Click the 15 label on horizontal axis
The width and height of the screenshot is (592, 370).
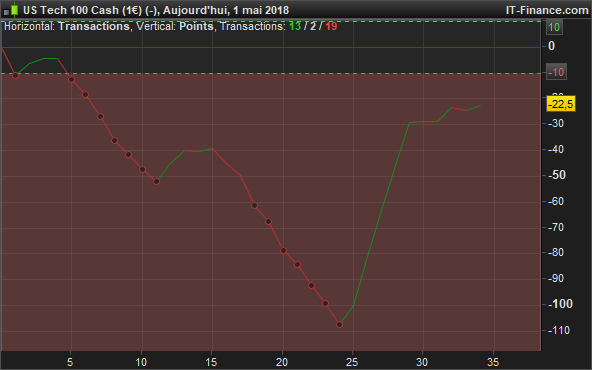(x=211, y=362)
